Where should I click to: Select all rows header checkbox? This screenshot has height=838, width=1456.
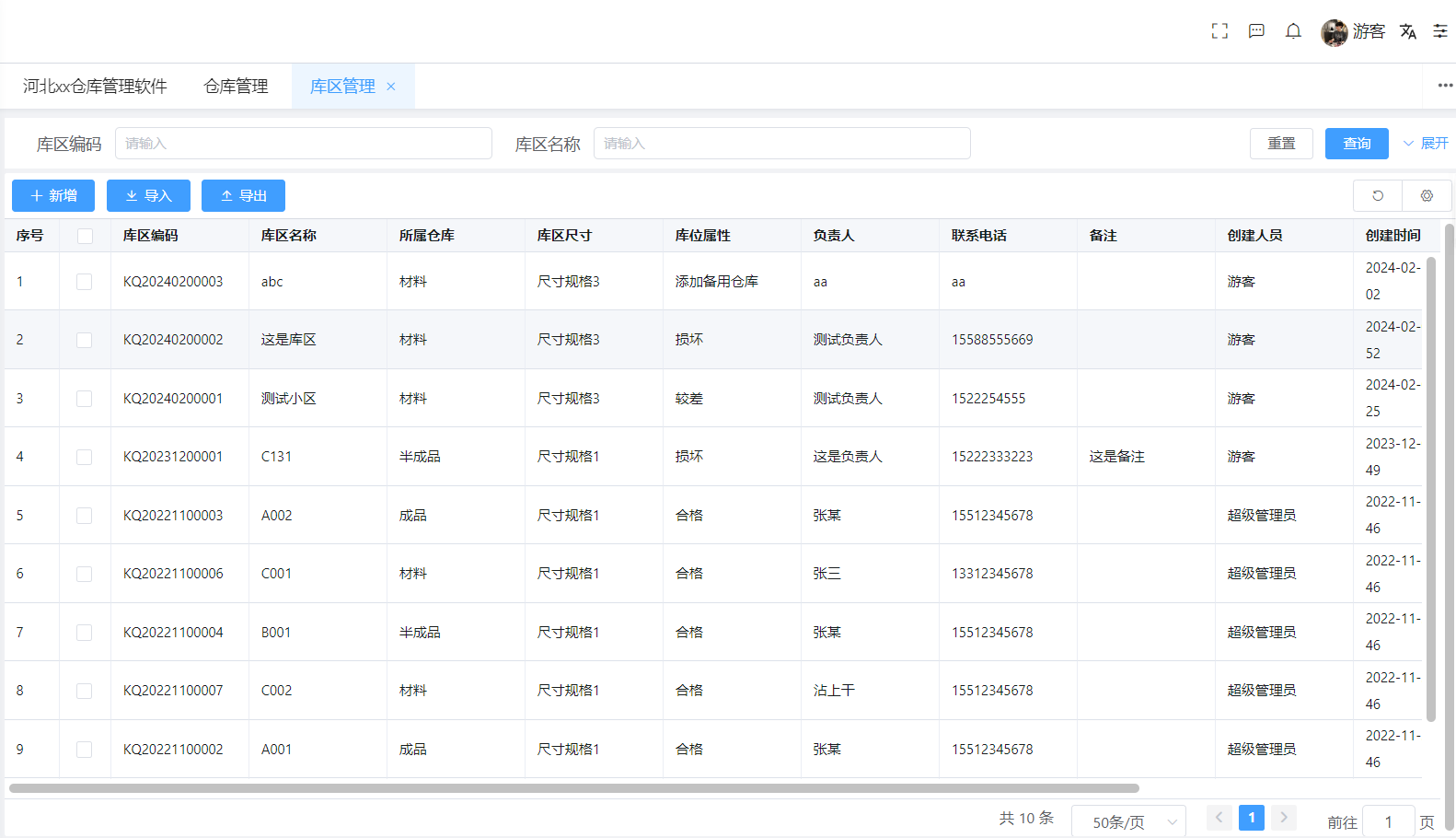[85, 236]
